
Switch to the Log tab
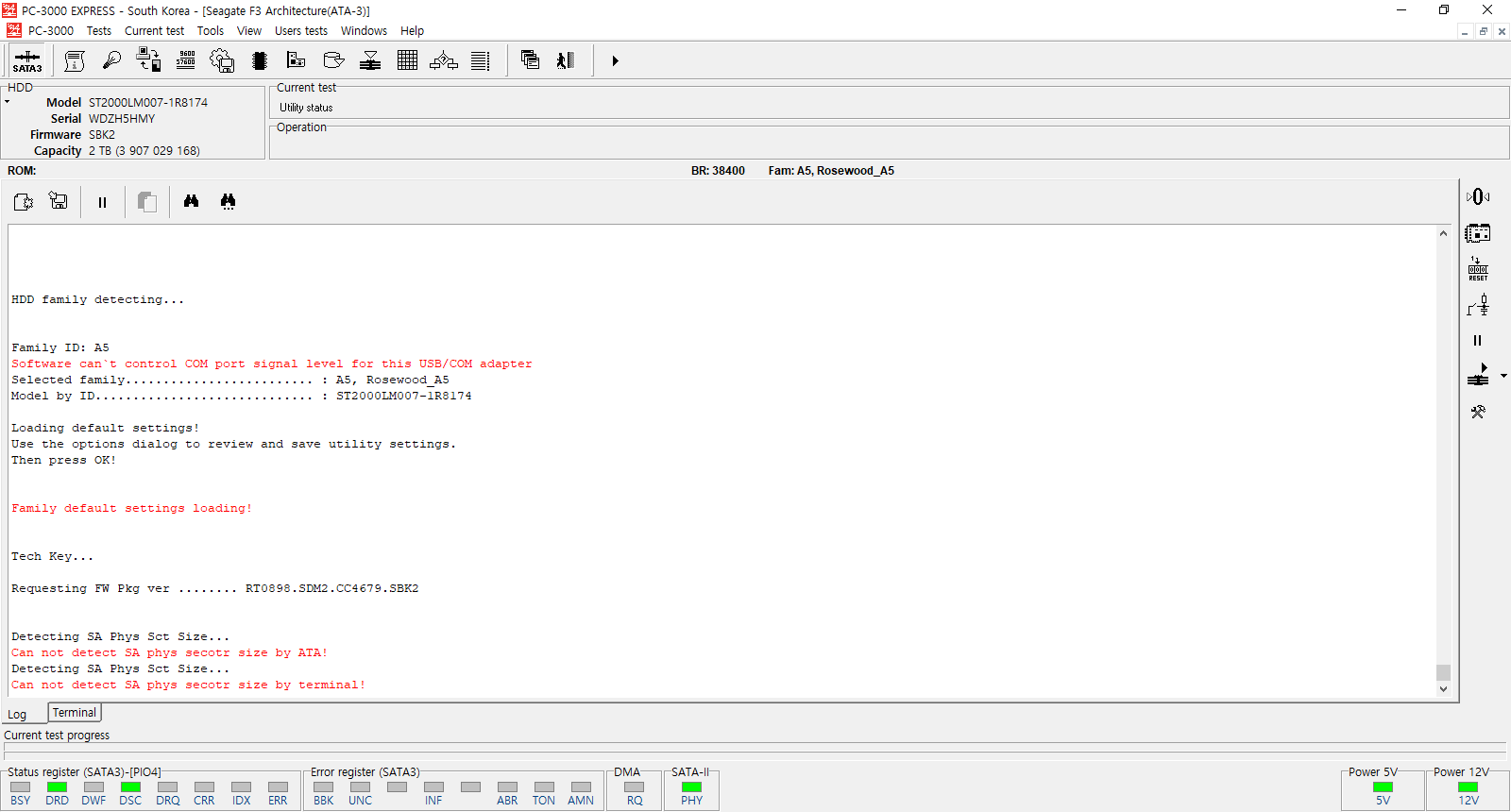coord(17,715)
